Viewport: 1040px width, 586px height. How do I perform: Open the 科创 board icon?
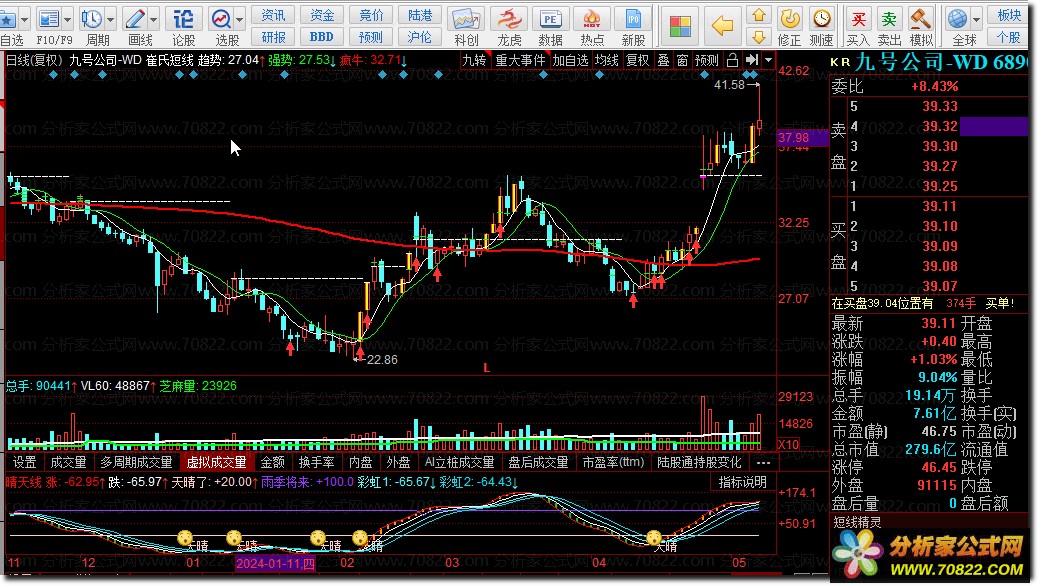(466, 19)
